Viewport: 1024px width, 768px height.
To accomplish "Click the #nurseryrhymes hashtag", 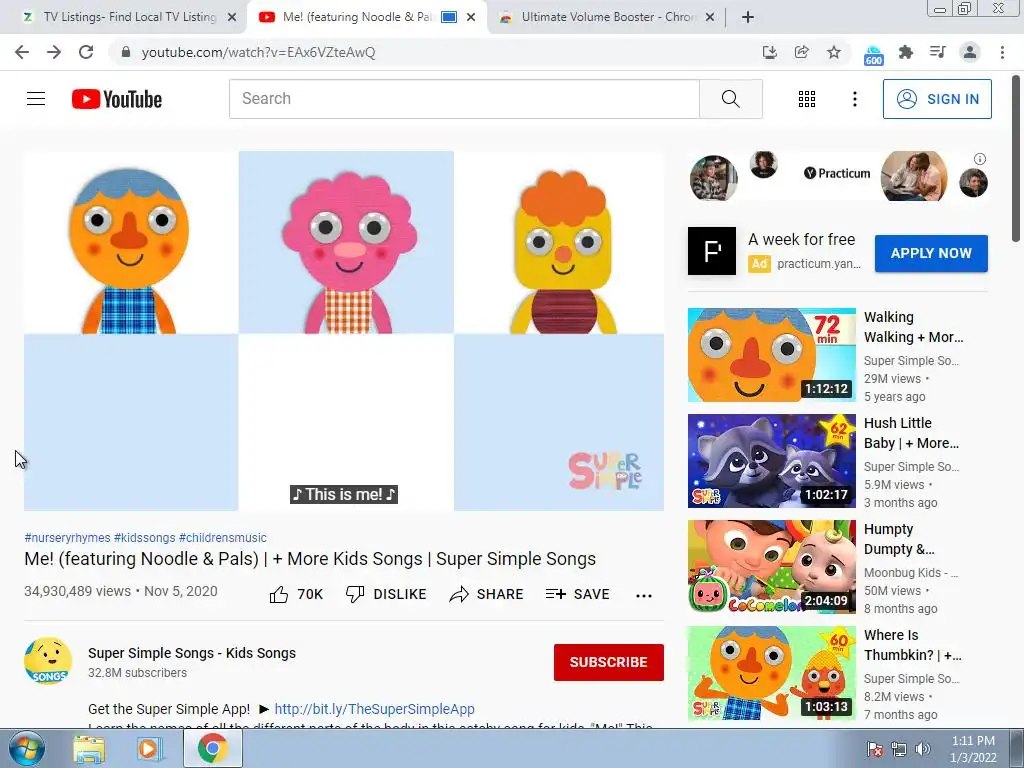I will (67, 537).
